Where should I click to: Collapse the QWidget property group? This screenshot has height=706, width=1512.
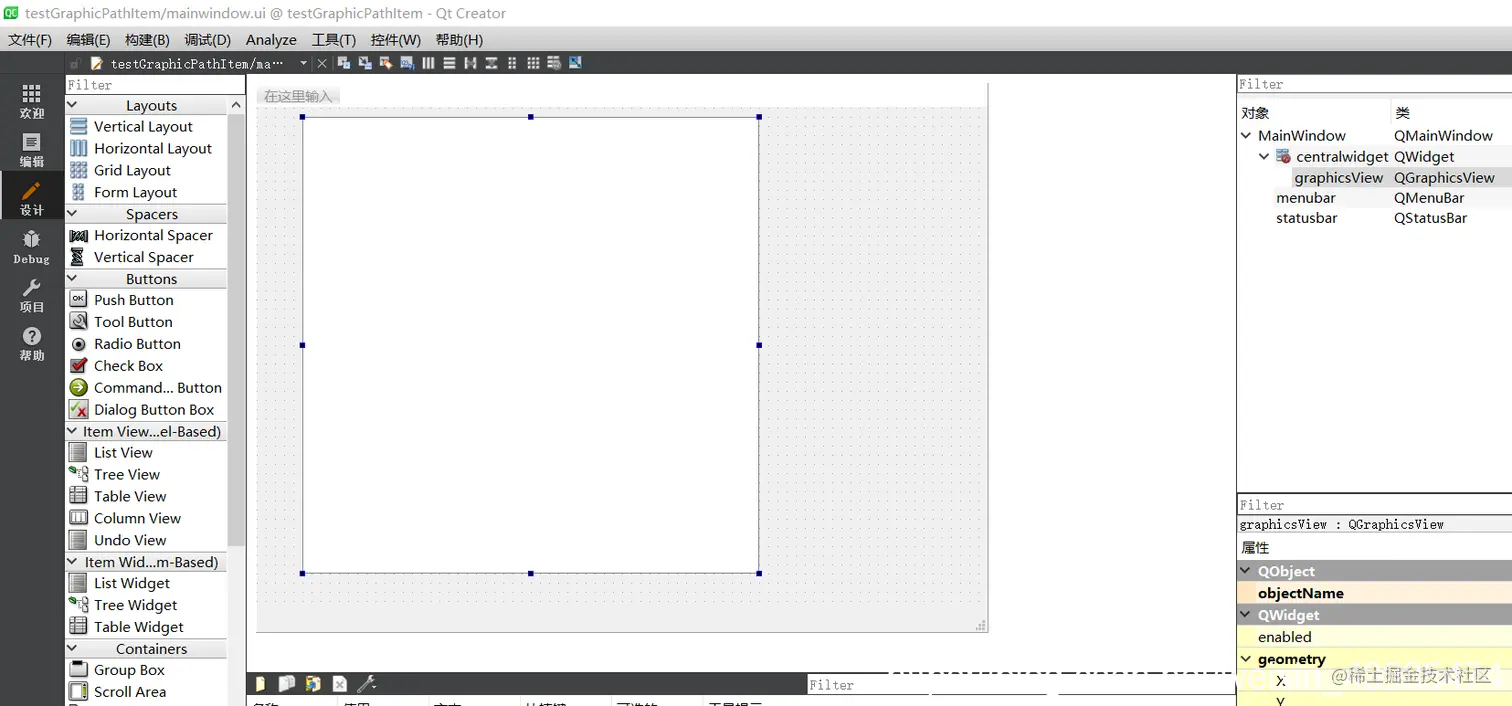1246,615
